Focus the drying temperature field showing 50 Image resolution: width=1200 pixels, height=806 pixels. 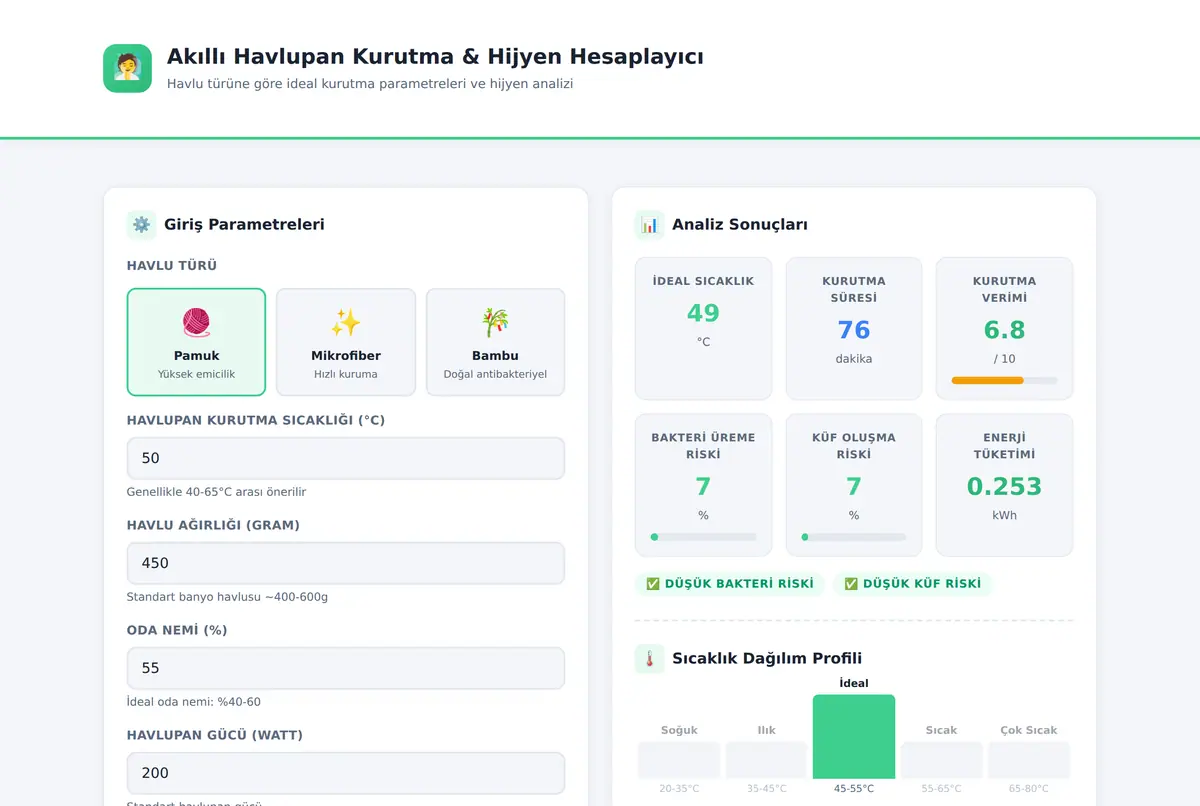346,458
